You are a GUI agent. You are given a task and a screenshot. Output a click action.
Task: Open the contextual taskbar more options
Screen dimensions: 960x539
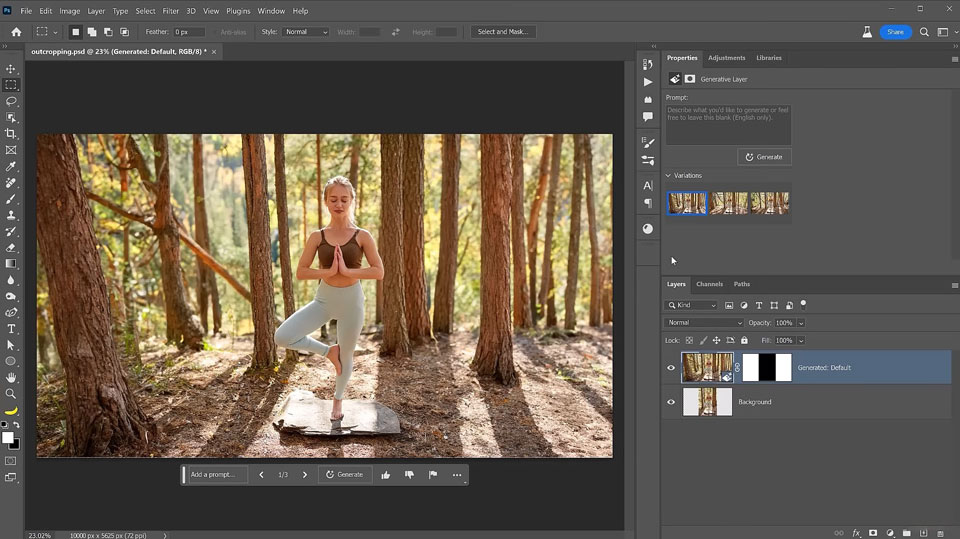(457, 475)
